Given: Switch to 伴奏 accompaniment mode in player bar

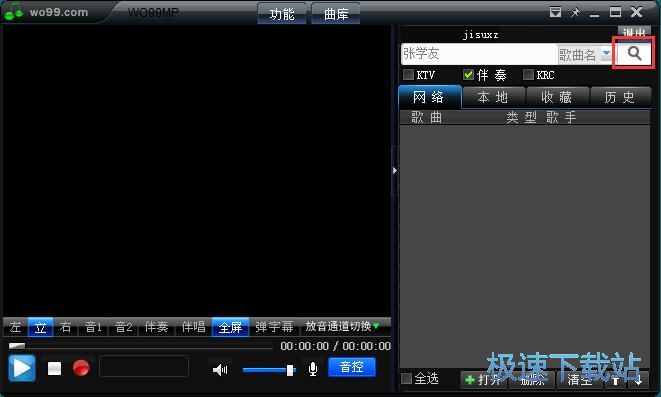Looking at the screenshot, I should click(x=156, y=327).
